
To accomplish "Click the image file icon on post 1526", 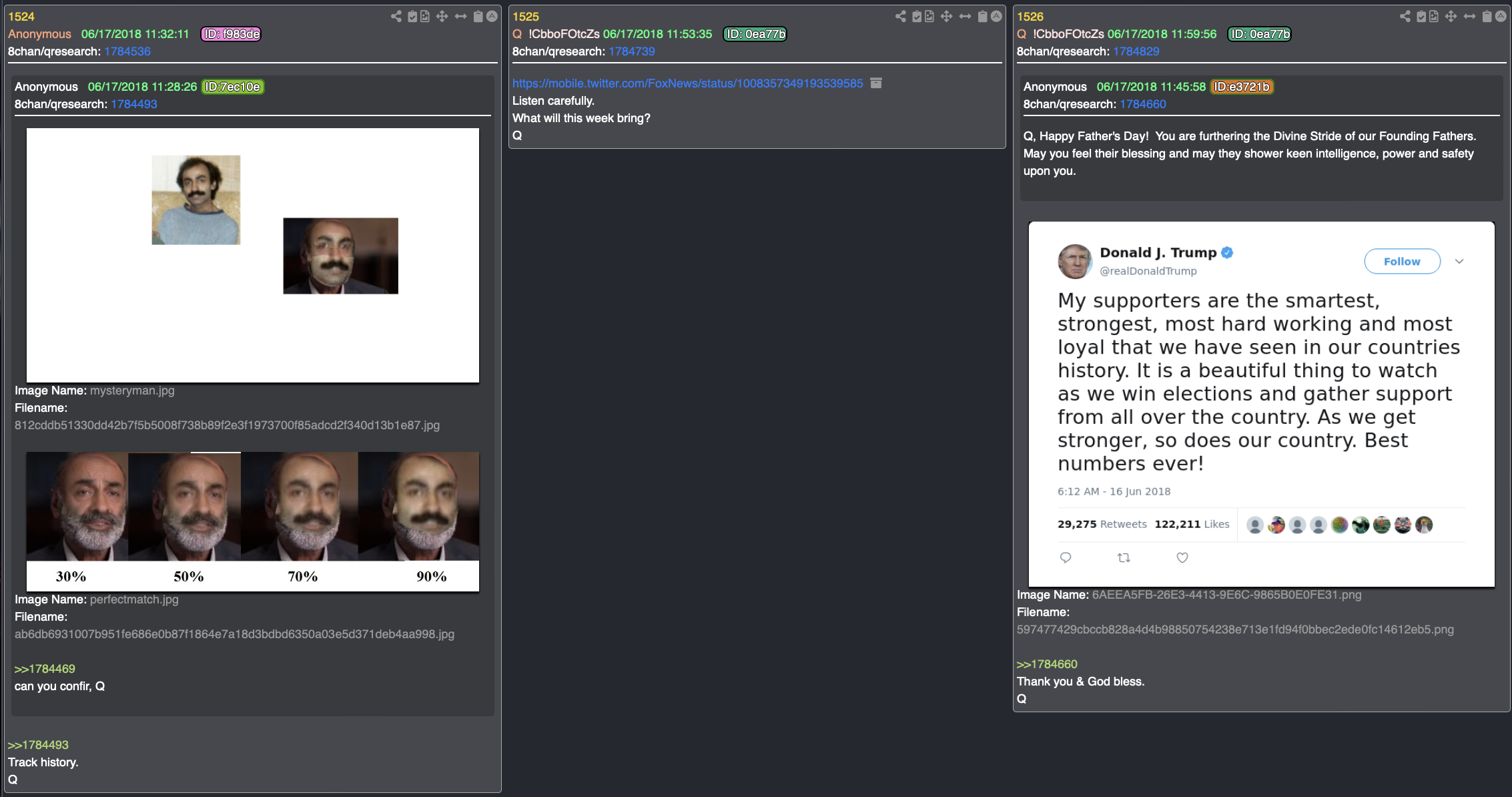I will click(1434, 17).
